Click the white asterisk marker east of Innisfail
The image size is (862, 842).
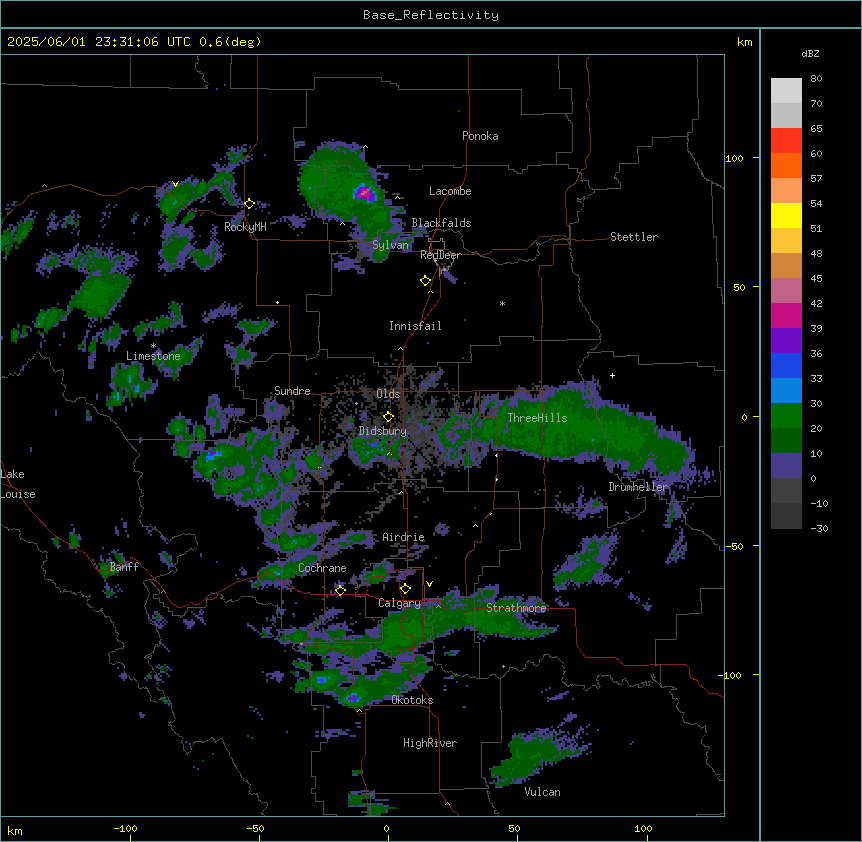click(x=502, y=303)
